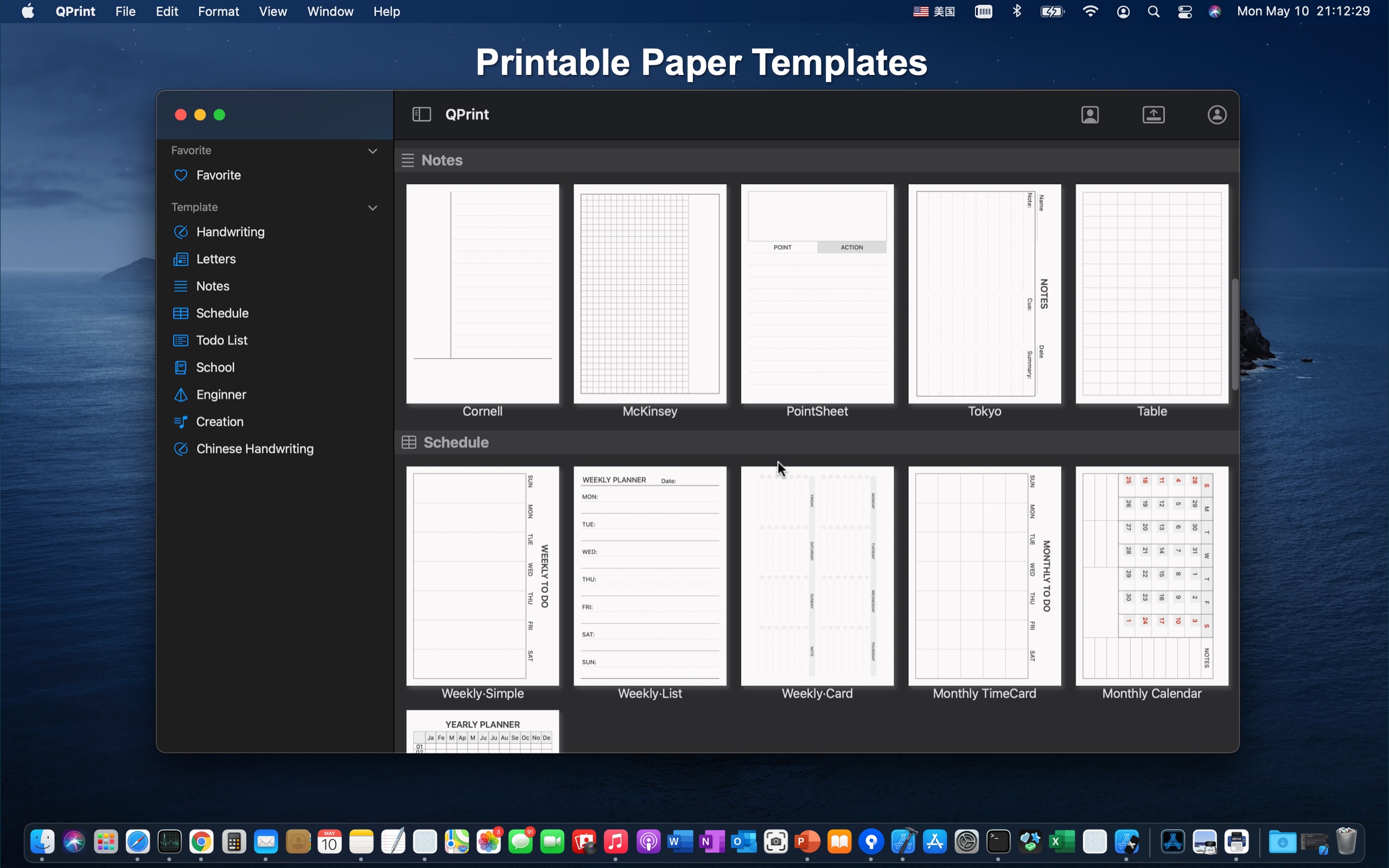Open the Help menu
Screen dimensions: 1389x868
point(386,11)
